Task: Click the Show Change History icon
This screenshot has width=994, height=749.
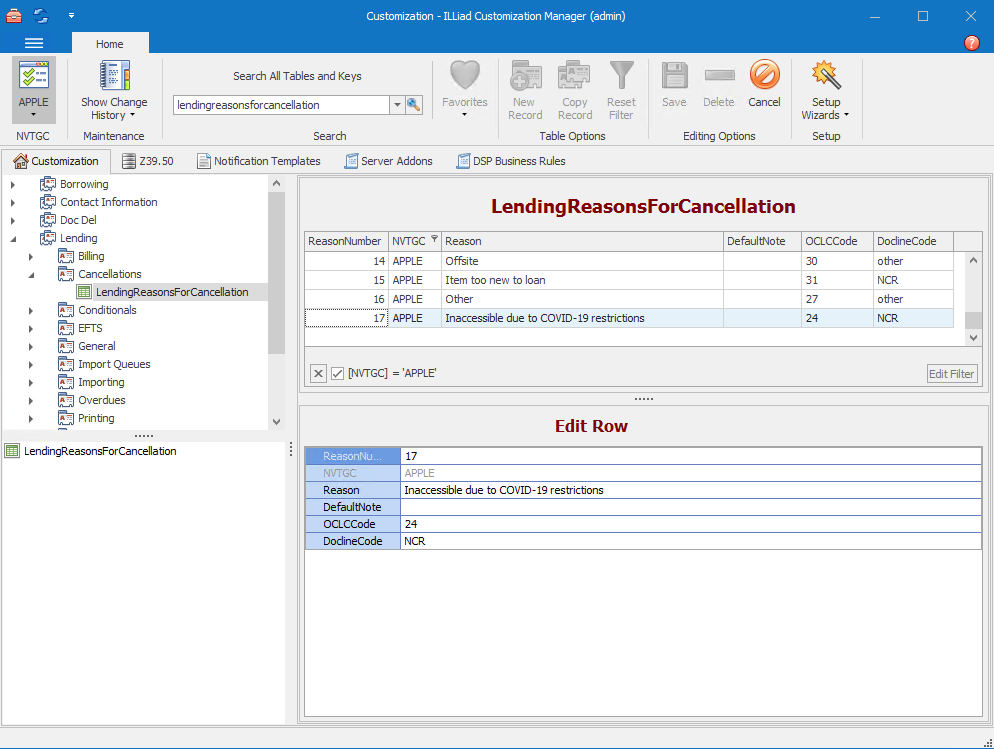Action: pos(114,77)
